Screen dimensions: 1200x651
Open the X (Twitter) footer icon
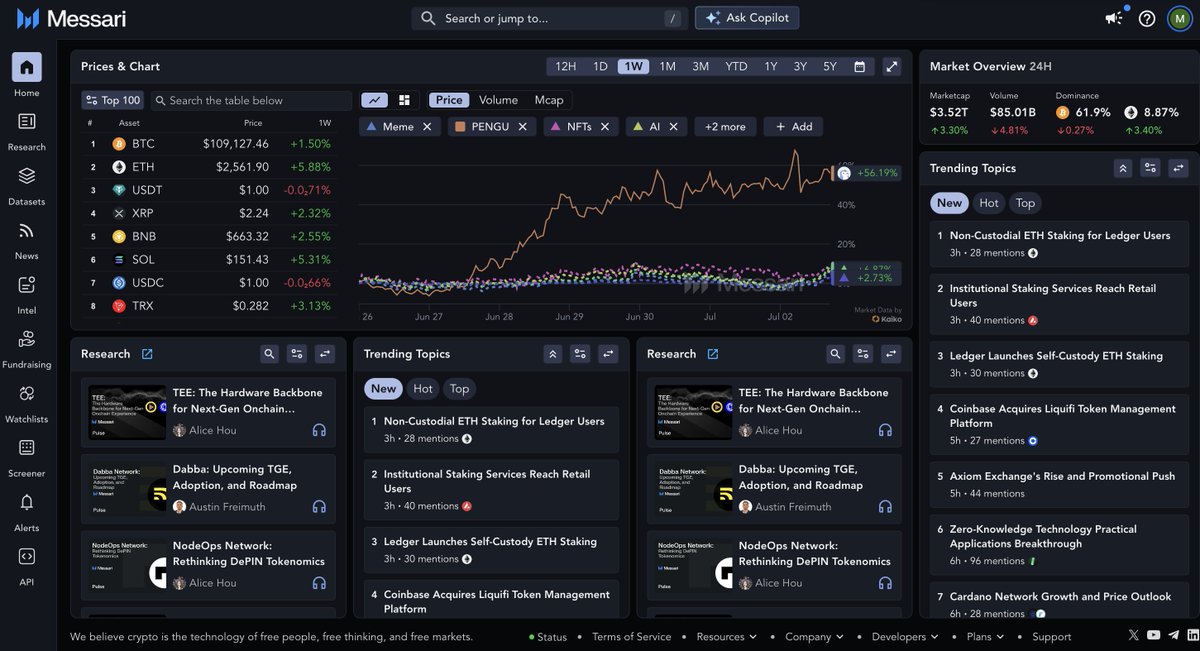coord(1133,635)
